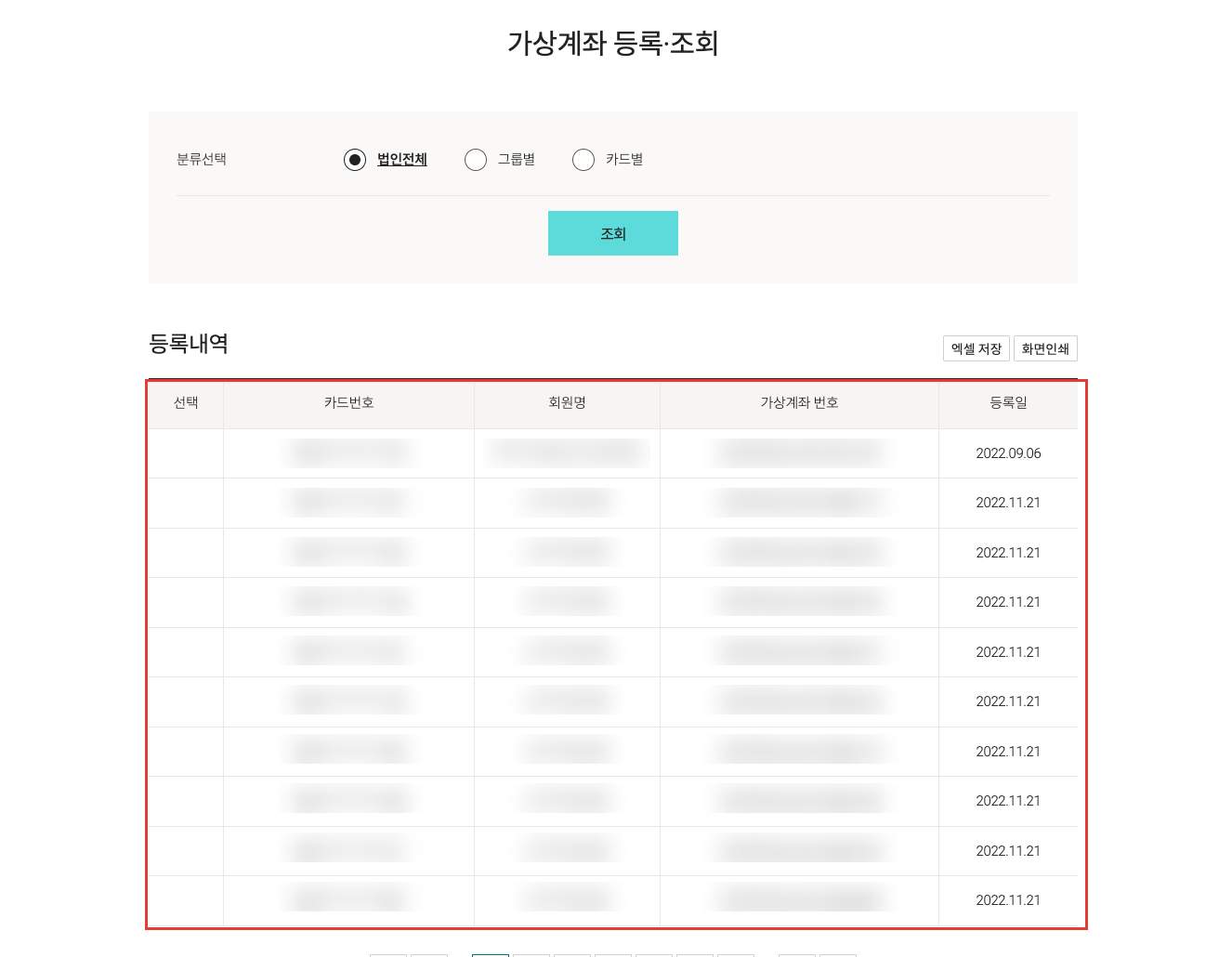Click the 회원명 column header
The width and height of the screenshot is (1232, 957).
tap(567, 402)
